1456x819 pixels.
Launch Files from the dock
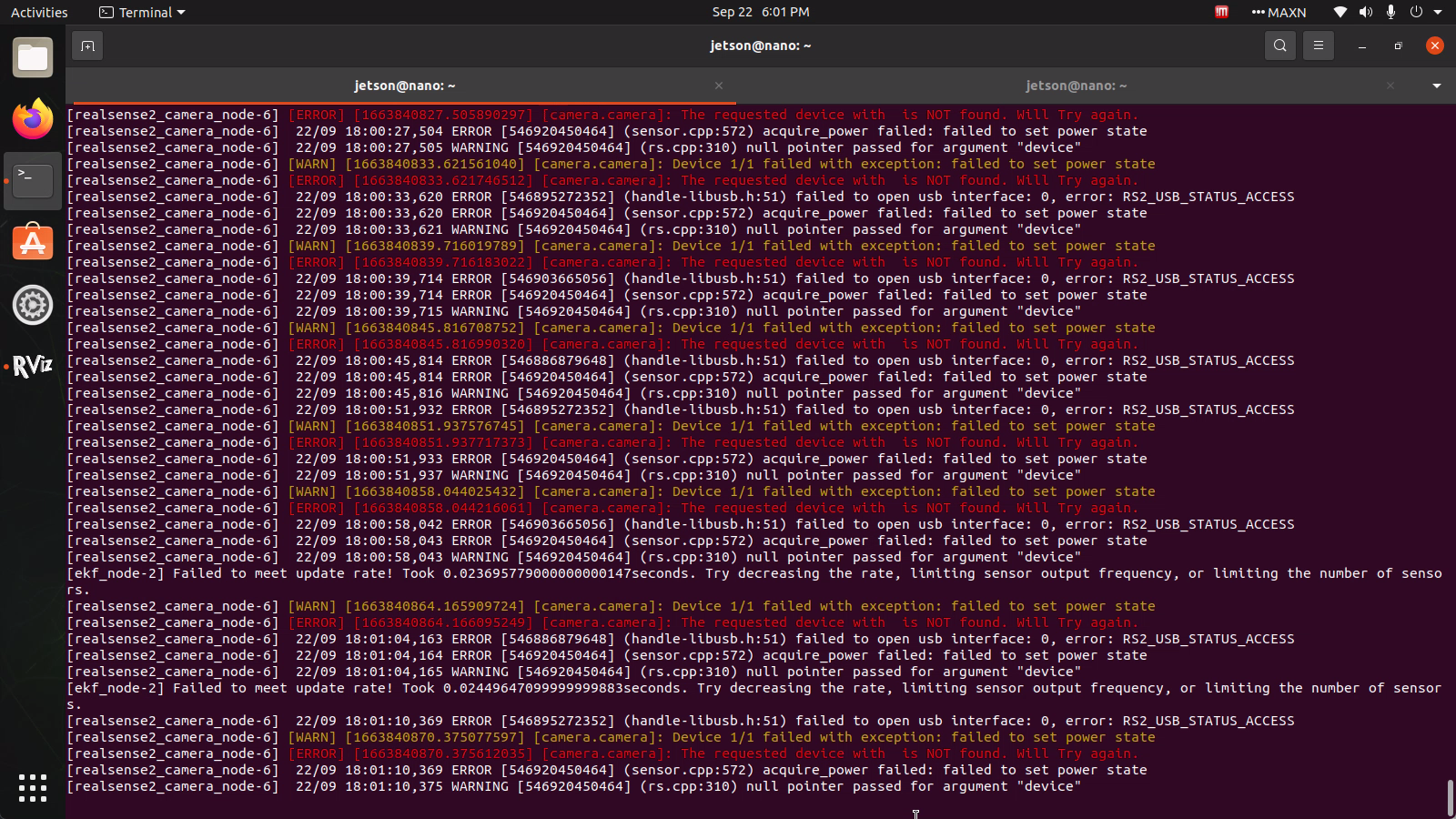coord(33,58)
